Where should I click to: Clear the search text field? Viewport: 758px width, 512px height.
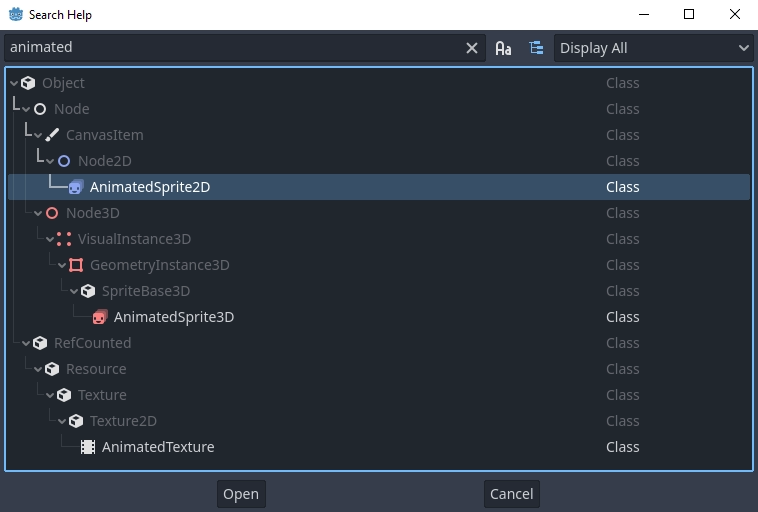click(x=472, y=48)
